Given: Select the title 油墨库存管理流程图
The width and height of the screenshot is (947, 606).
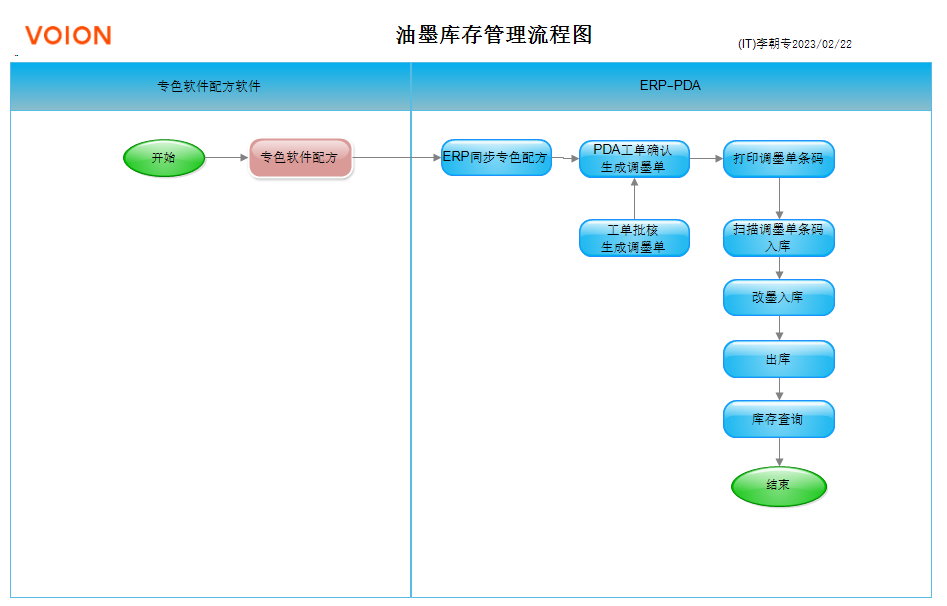Looking at the screenshot, I should point(494,35).
